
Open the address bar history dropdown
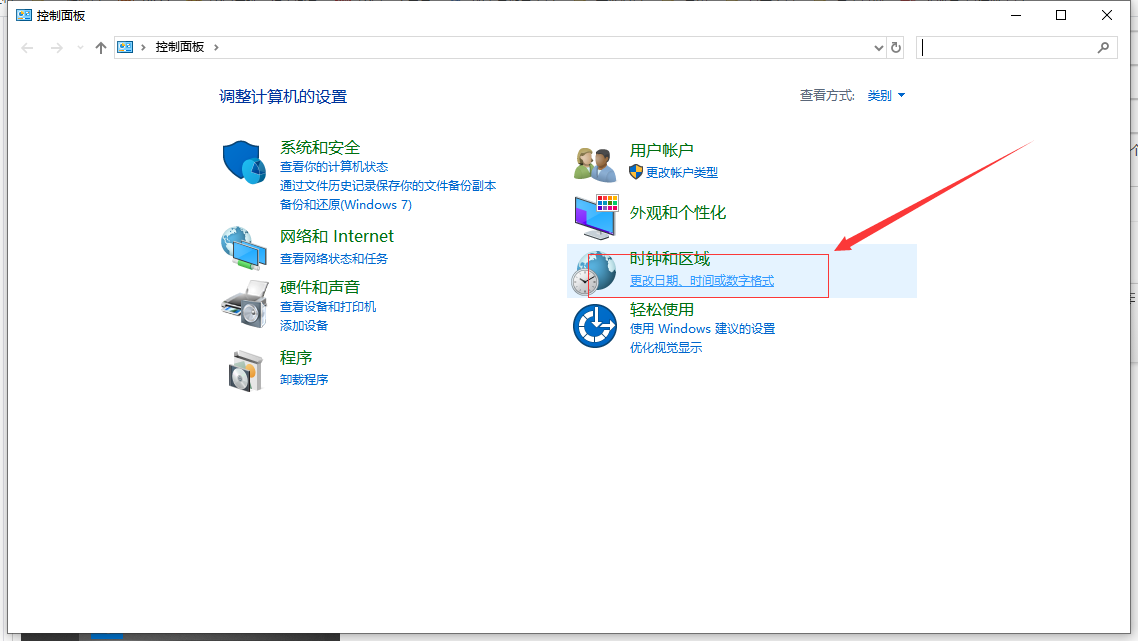(878, 46)
